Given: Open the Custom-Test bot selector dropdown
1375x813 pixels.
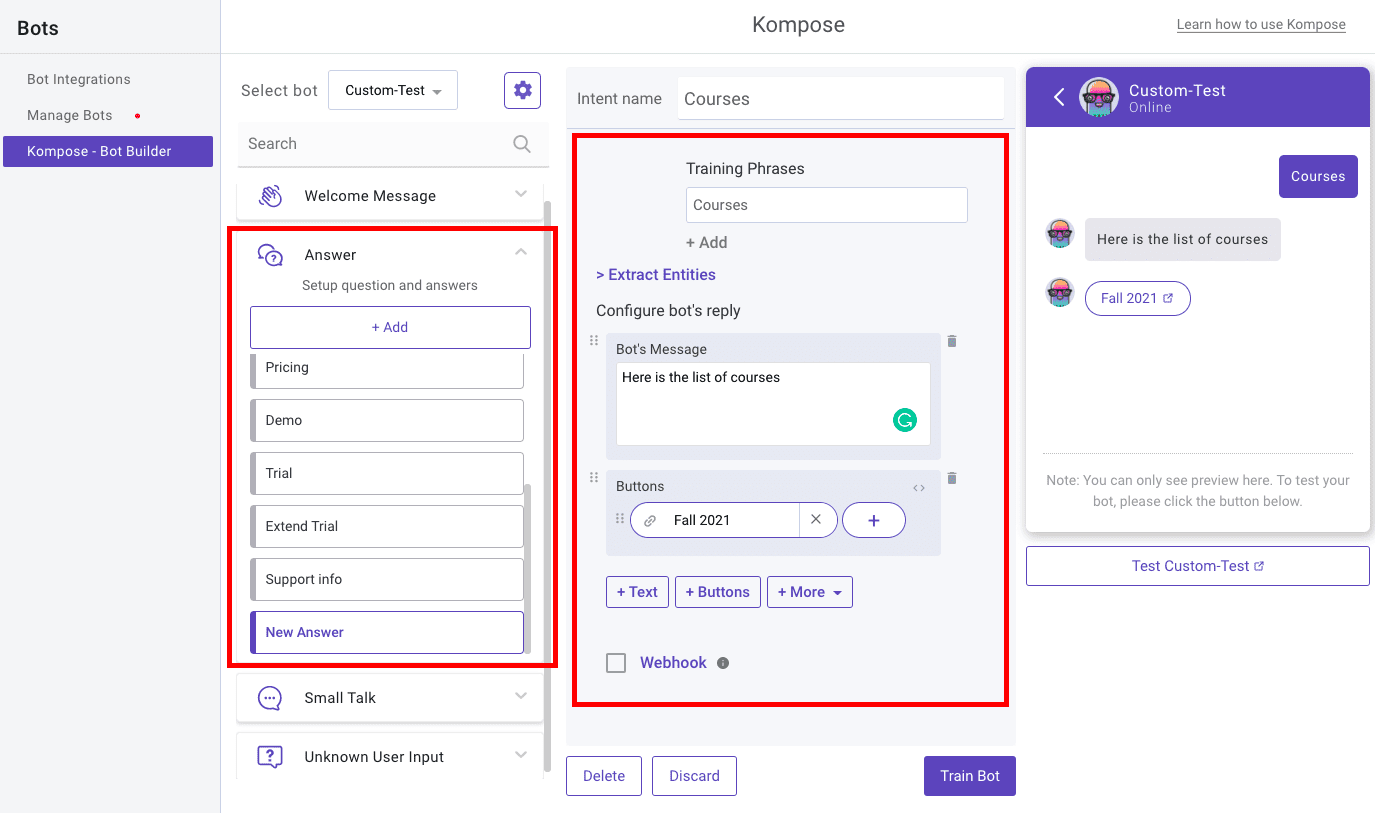Looking at the screenshot, I should click(392, 90).
